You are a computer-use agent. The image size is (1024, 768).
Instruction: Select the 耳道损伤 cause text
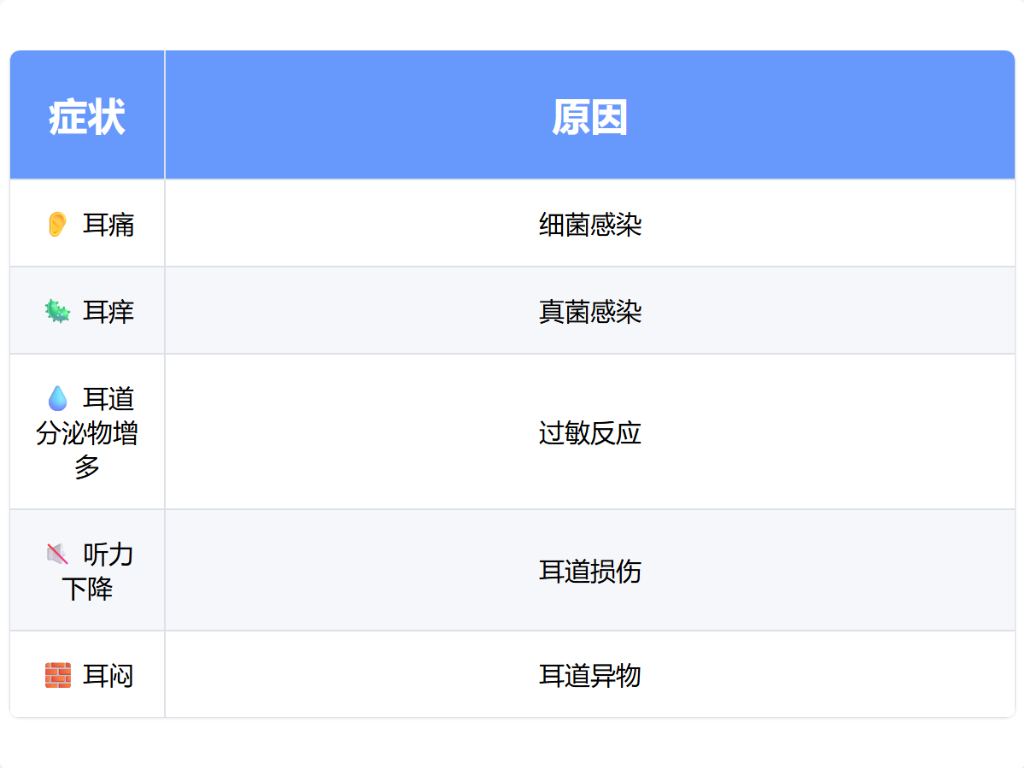[590, 571]
